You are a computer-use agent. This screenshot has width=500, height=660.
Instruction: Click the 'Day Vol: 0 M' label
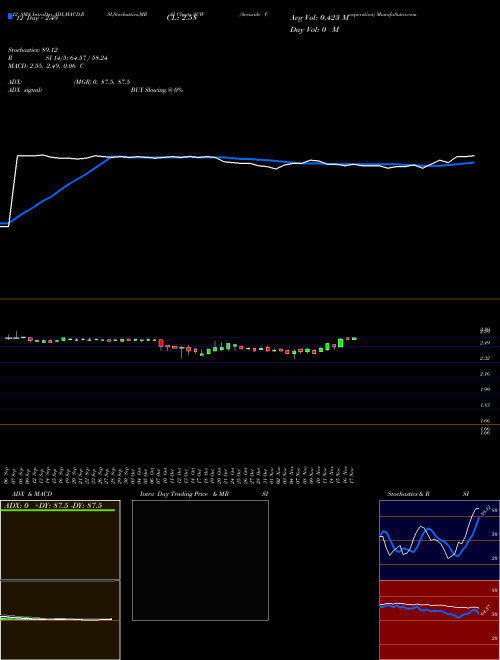click(314, 30)
